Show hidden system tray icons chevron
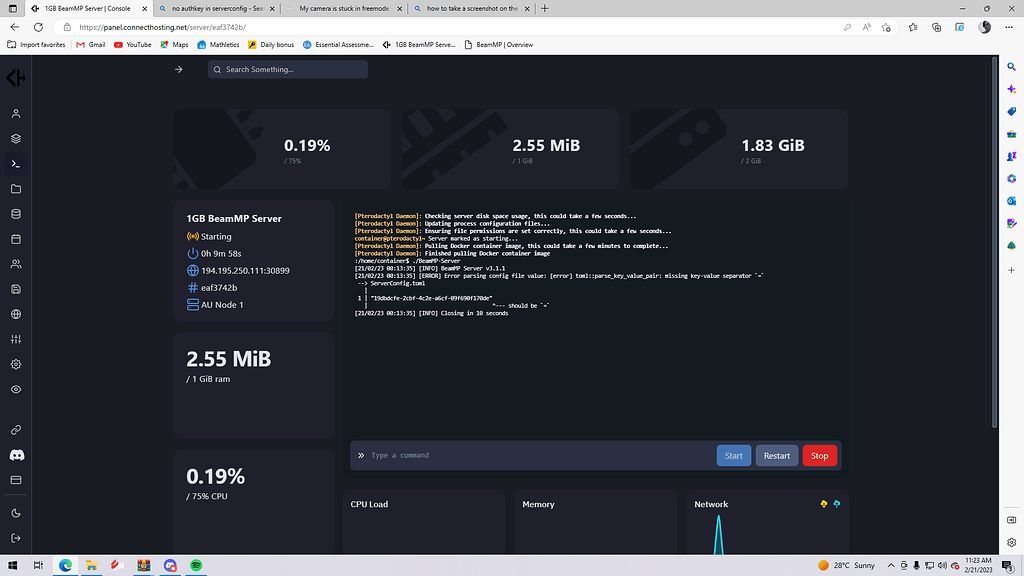The image size is (1024, 576). coord(891,566)
